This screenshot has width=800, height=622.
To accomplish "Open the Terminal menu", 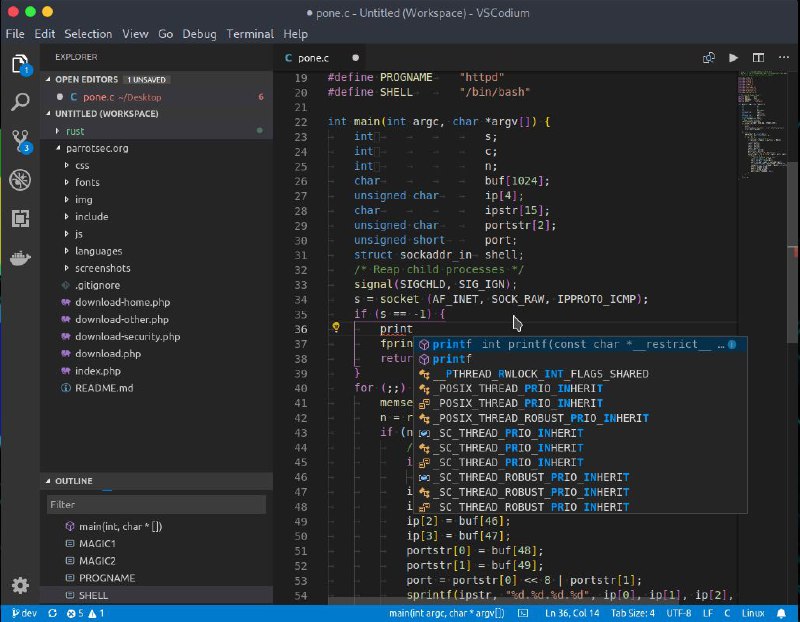I will pyautogui.click(x=250, y=33).
